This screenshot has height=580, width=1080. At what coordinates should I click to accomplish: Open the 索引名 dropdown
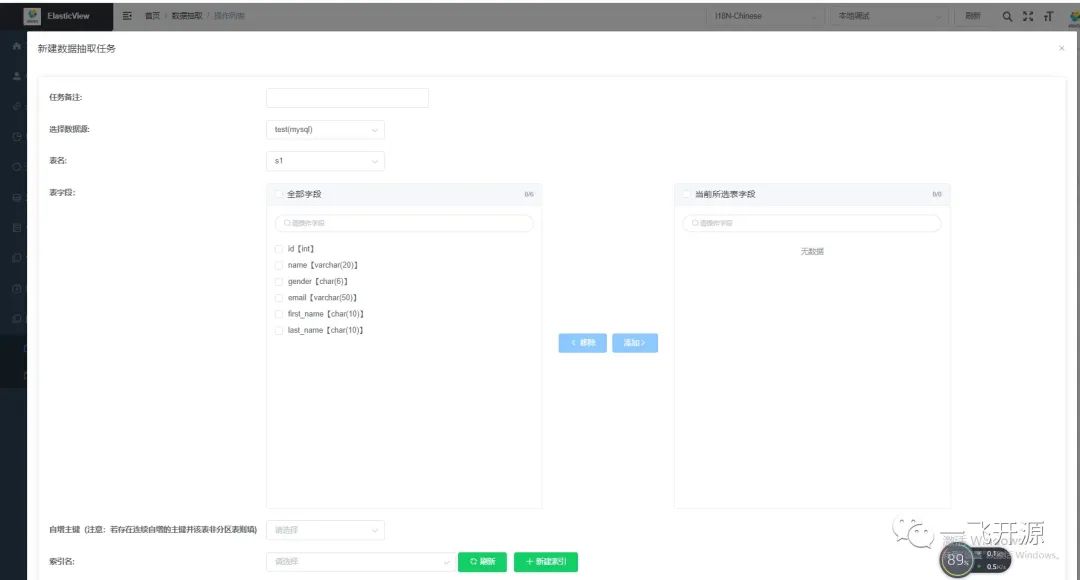tap(360, 562)
